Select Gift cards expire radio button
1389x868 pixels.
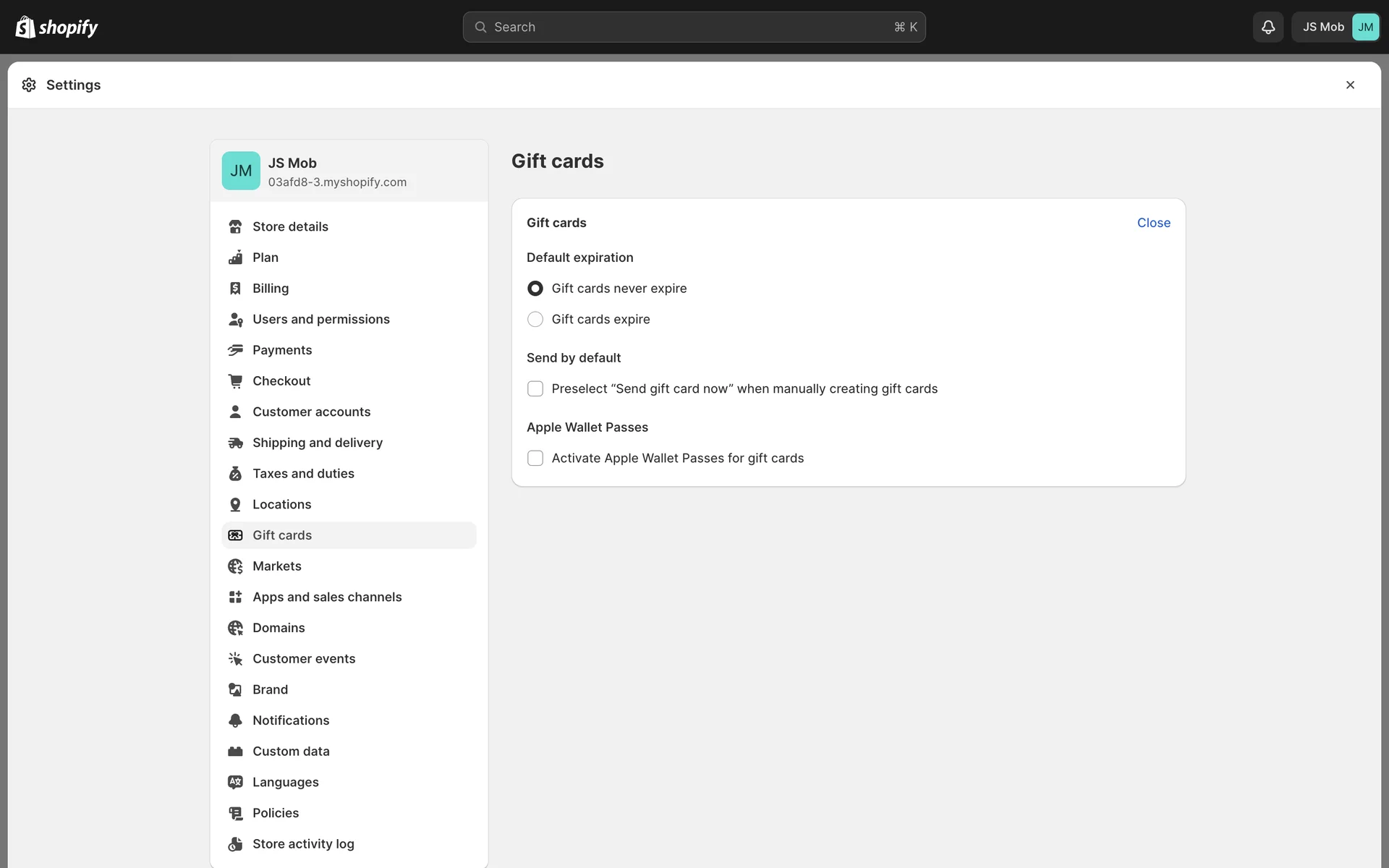click(535, 320)
